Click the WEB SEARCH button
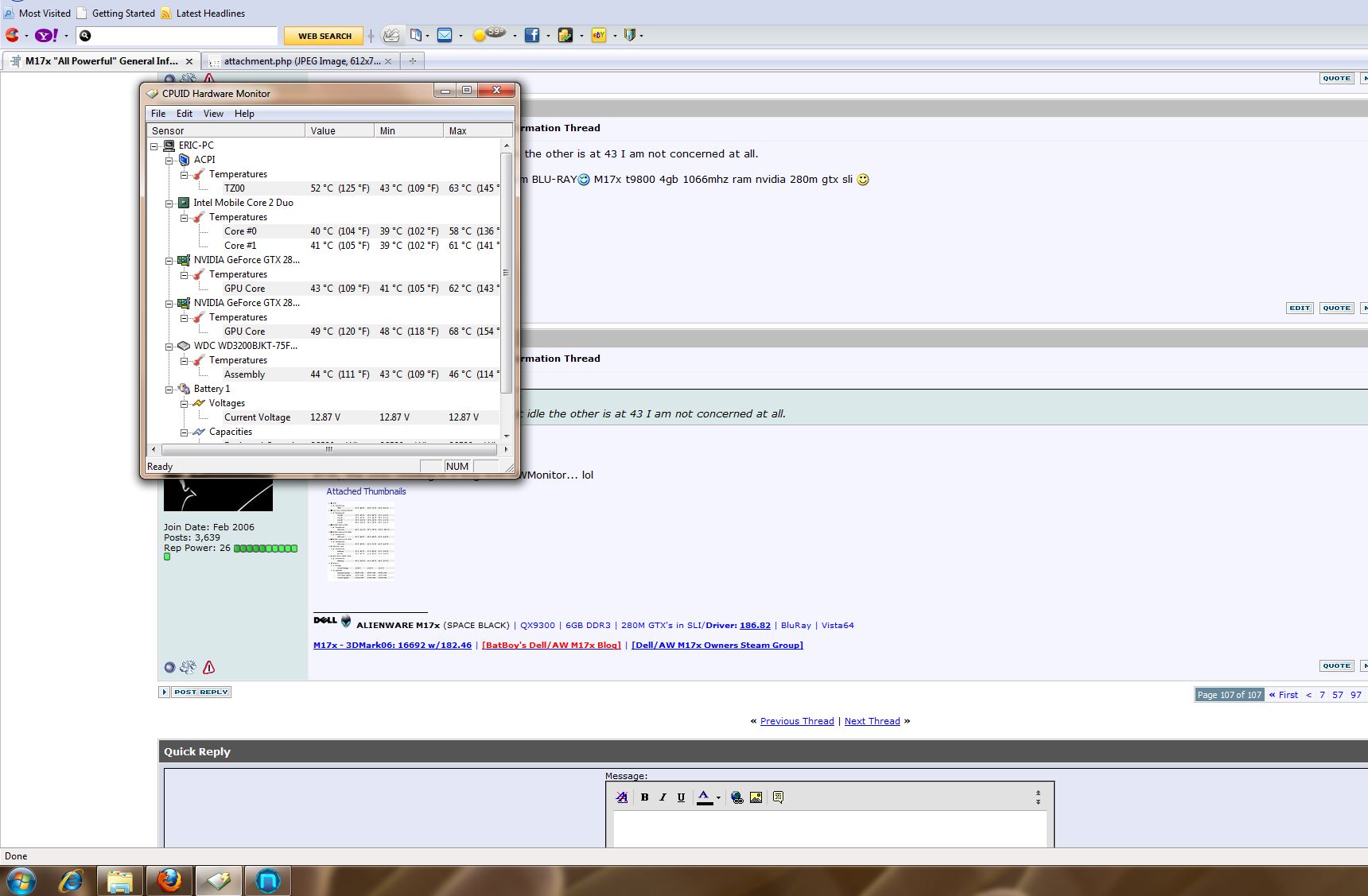Screen dimensions: 1368x896 point(325,36)
